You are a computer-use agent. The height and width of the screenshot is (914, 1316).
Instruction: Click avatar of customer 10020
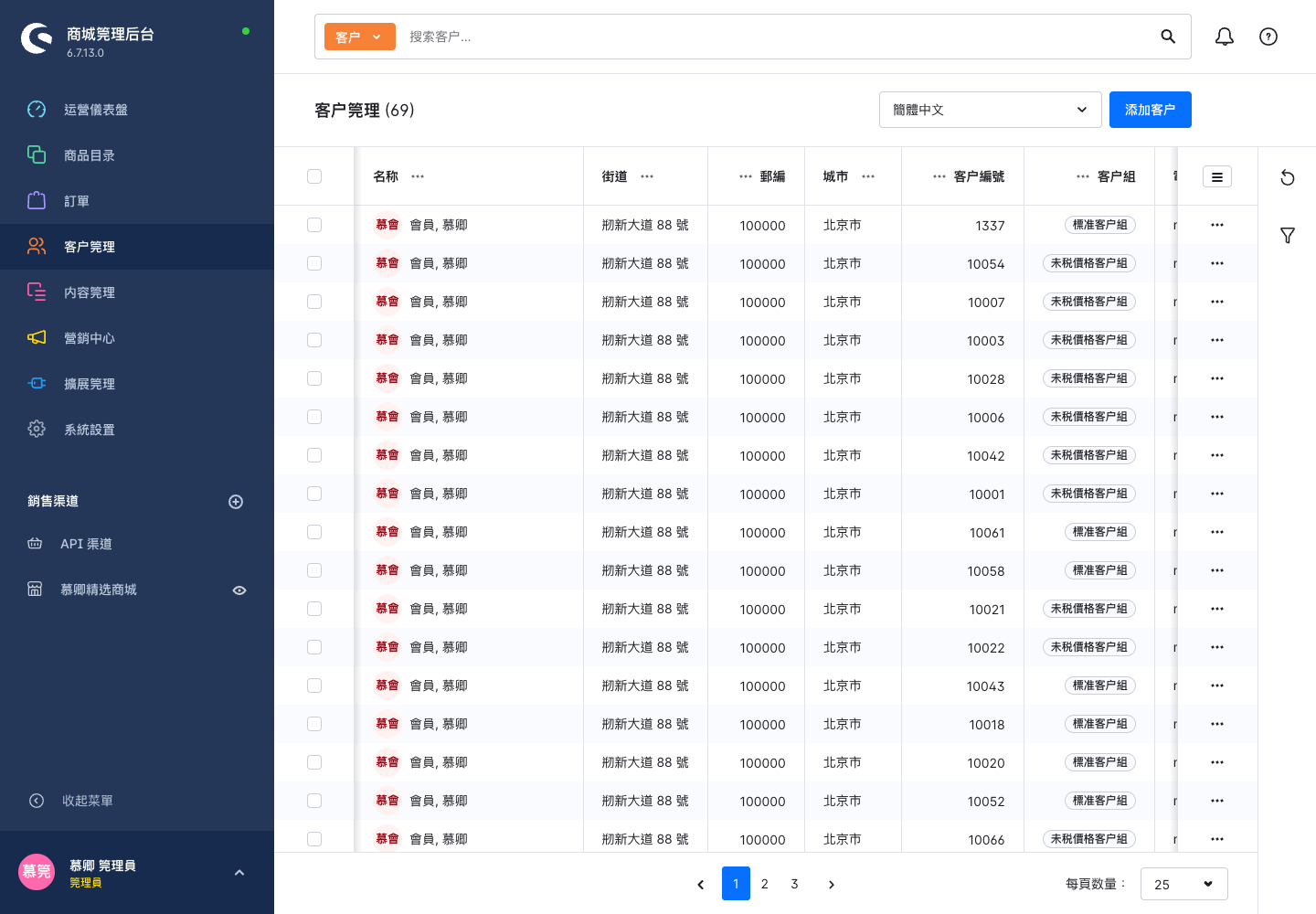(387, 762)
